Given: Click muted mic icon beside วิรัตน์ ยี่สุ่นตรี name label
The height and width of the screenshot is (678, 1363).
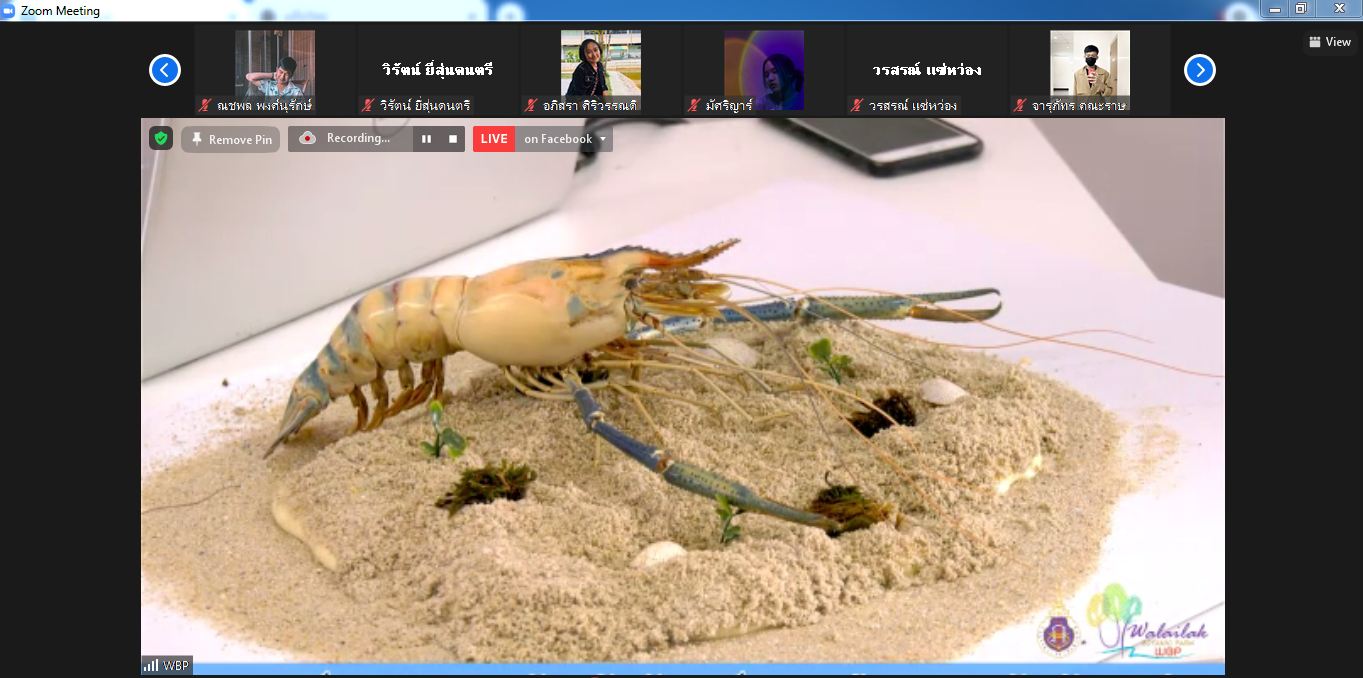Looking at the screenshot, I should [x=368, y=105].
